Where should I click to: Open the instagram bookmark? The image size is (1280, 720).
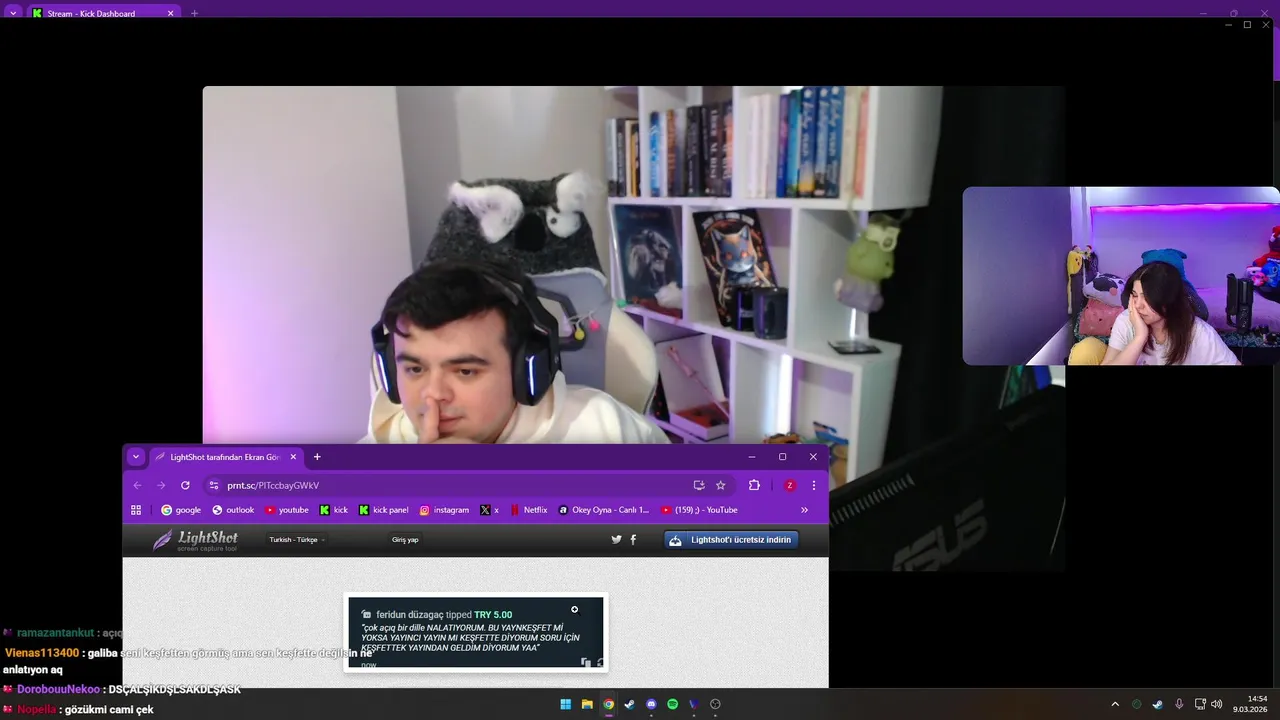[444, 510]
